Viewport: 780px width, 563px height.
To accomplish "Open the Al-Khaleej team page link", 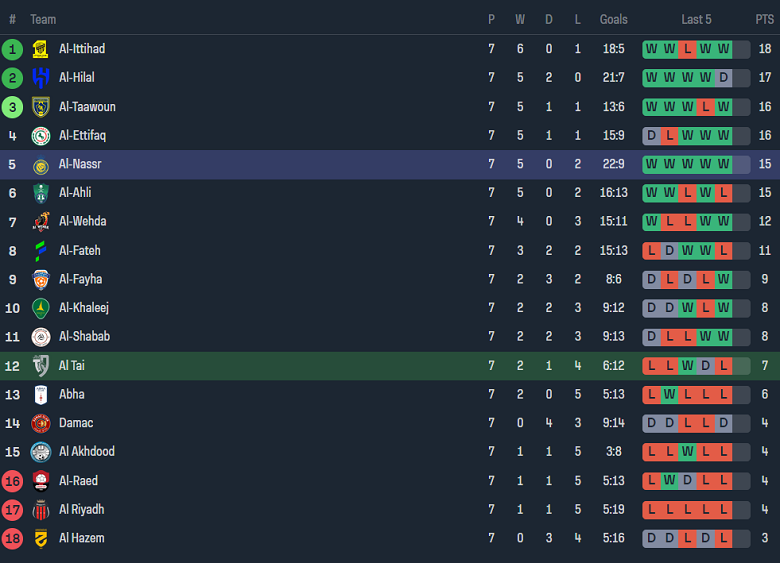I will coord(84,308).
